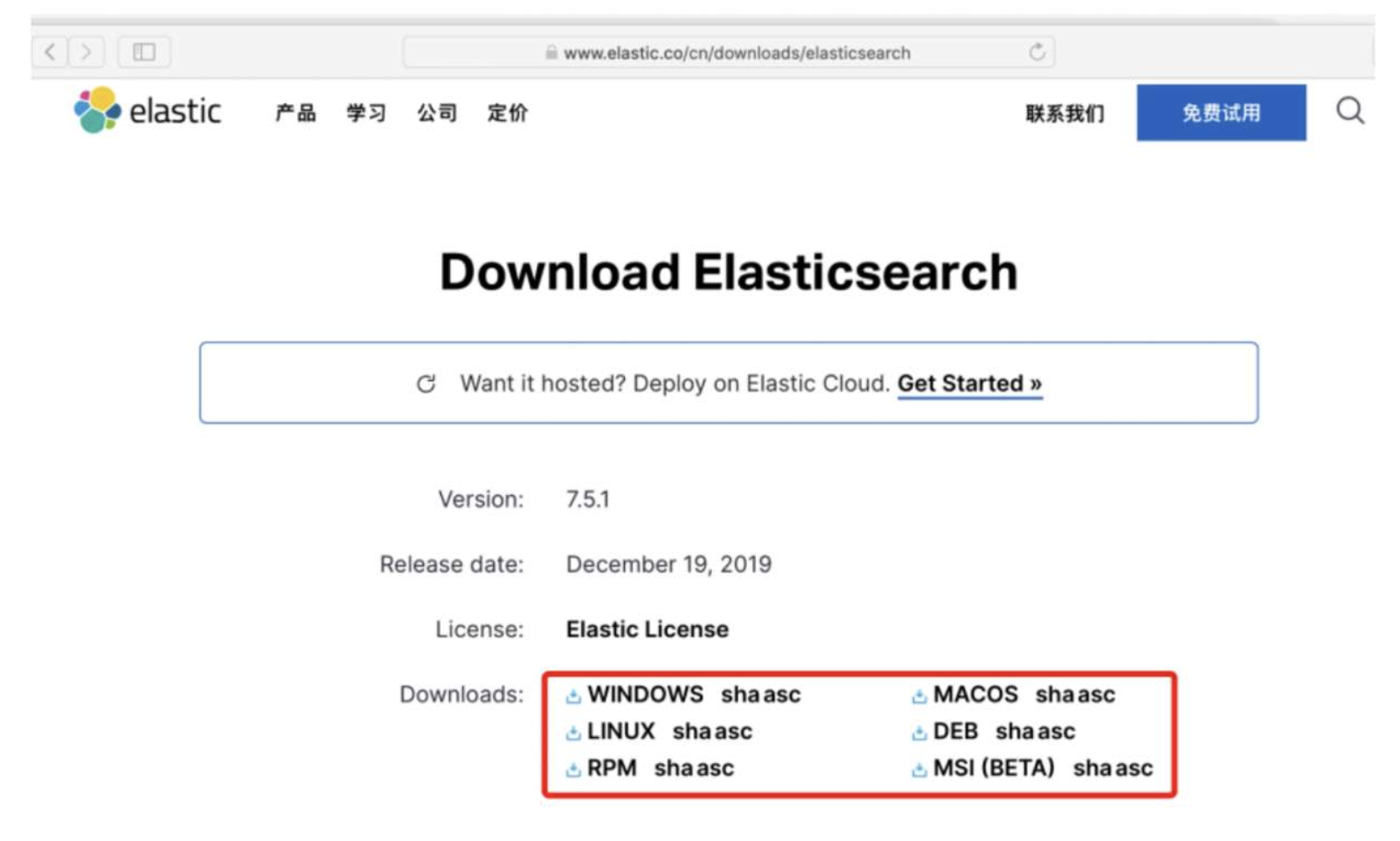
Task: Select the version number 7.5.1
Action: pos(587,500)
